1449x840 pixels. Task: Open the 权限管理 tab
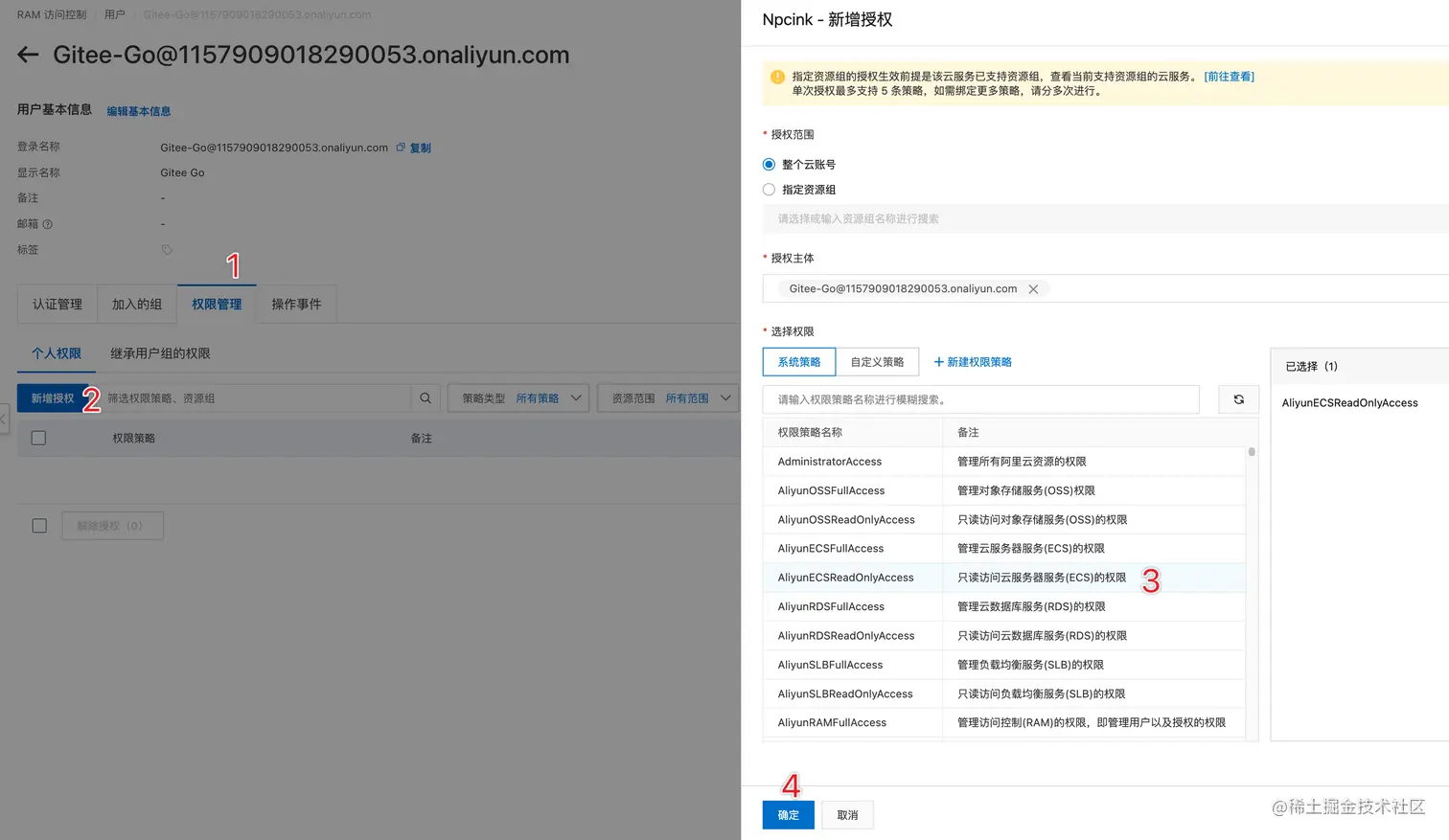[x=217, y=305]
